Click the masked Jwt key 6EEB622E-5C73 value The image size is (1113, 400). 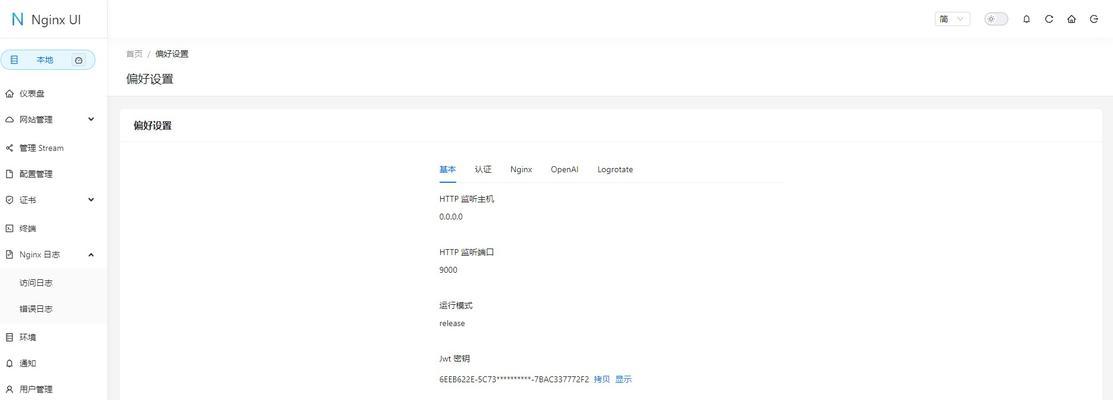[514, 379]
